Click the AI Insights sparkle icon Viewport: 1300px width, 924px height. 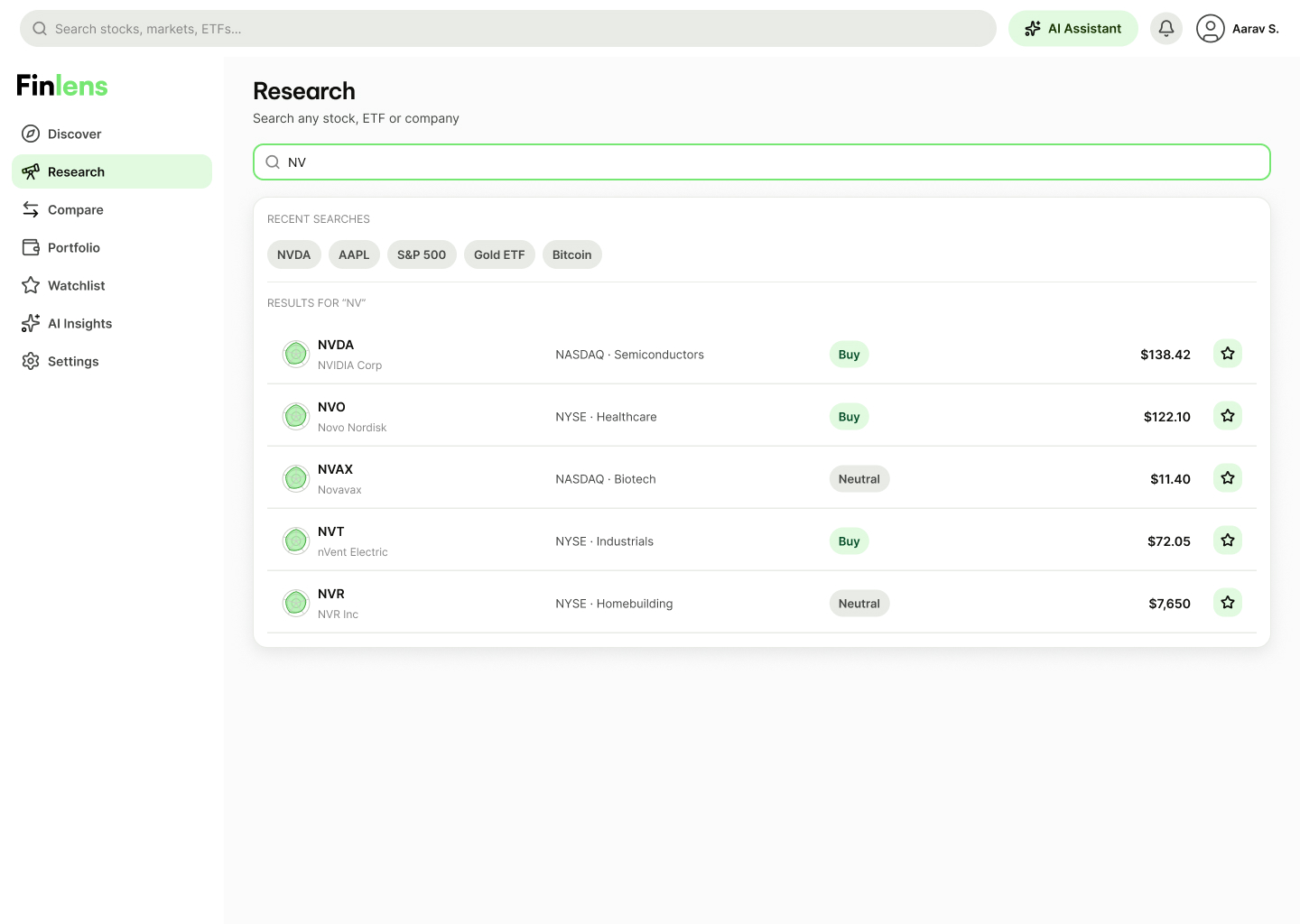pos(31,323)
